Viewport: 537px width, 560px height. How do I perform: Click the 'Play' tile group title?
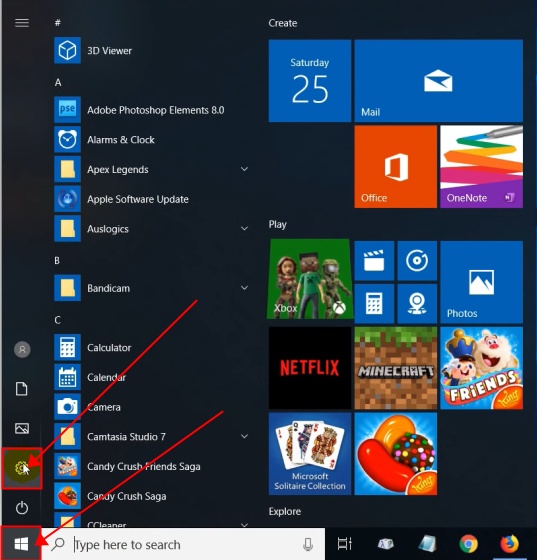coord(277,225)
